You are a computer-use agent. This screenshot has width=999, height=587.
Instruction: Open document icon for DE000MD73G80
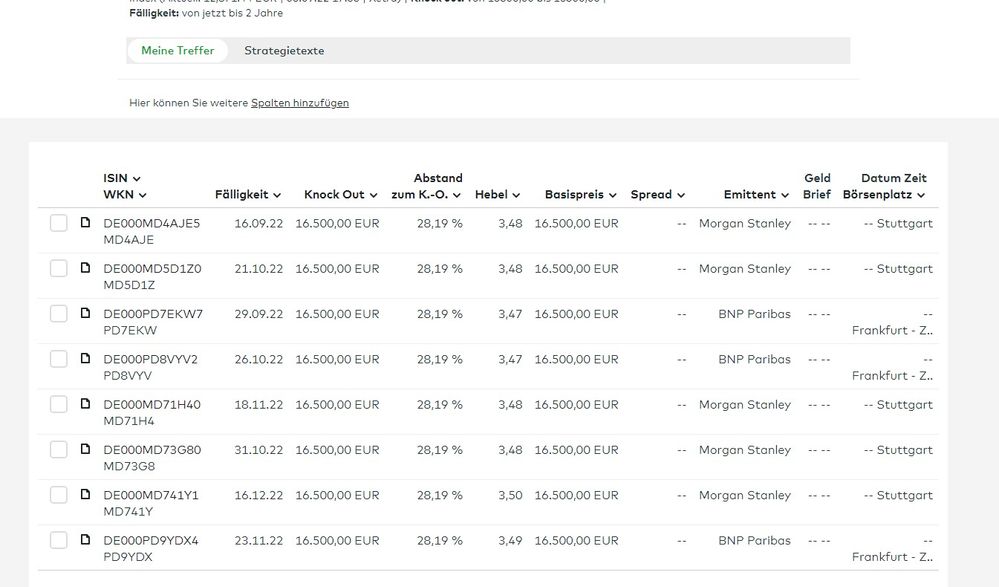(x=86, y=450)
